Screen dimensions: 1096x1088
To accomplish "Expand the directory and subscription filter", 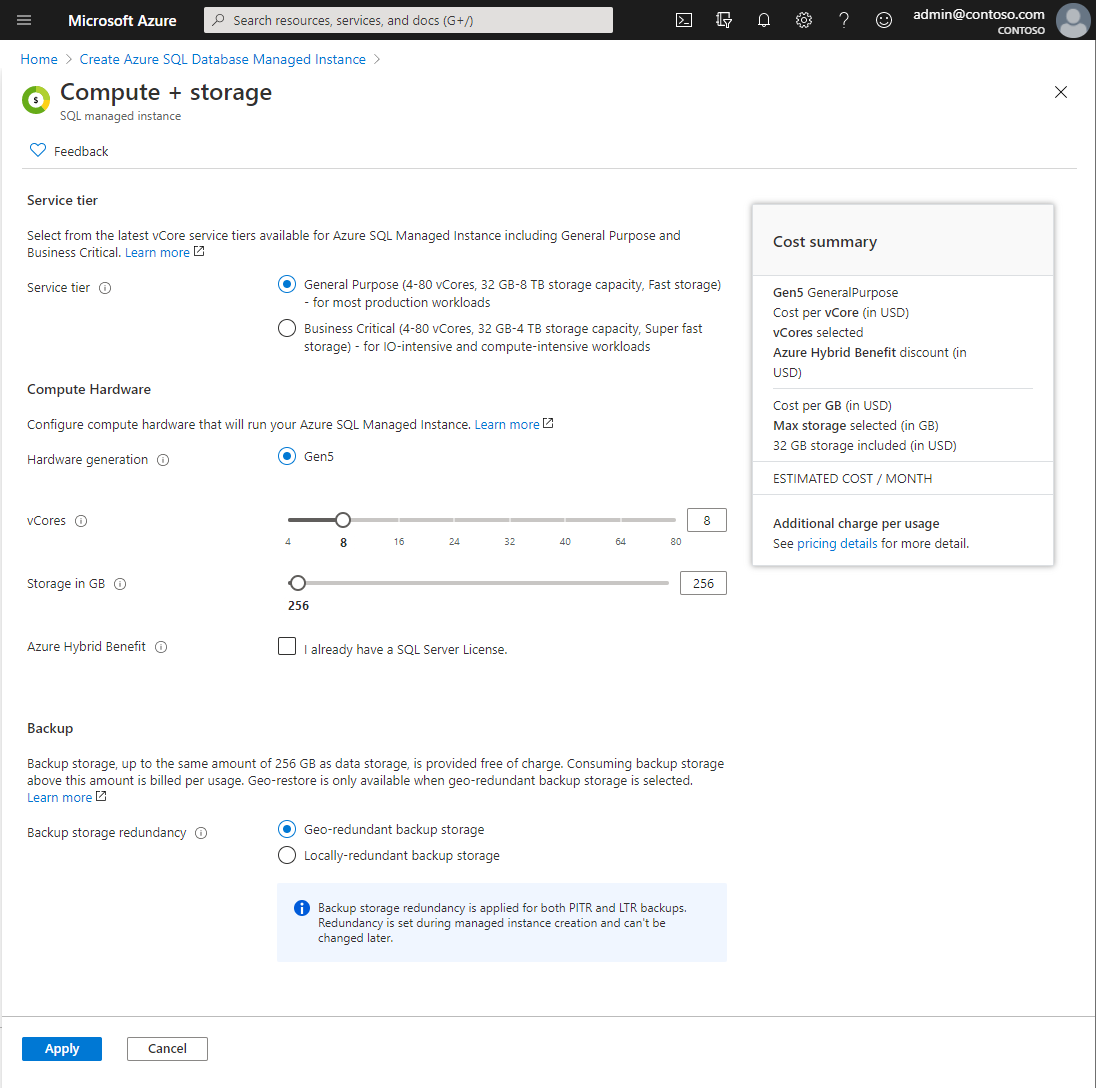I will (723, 20).
